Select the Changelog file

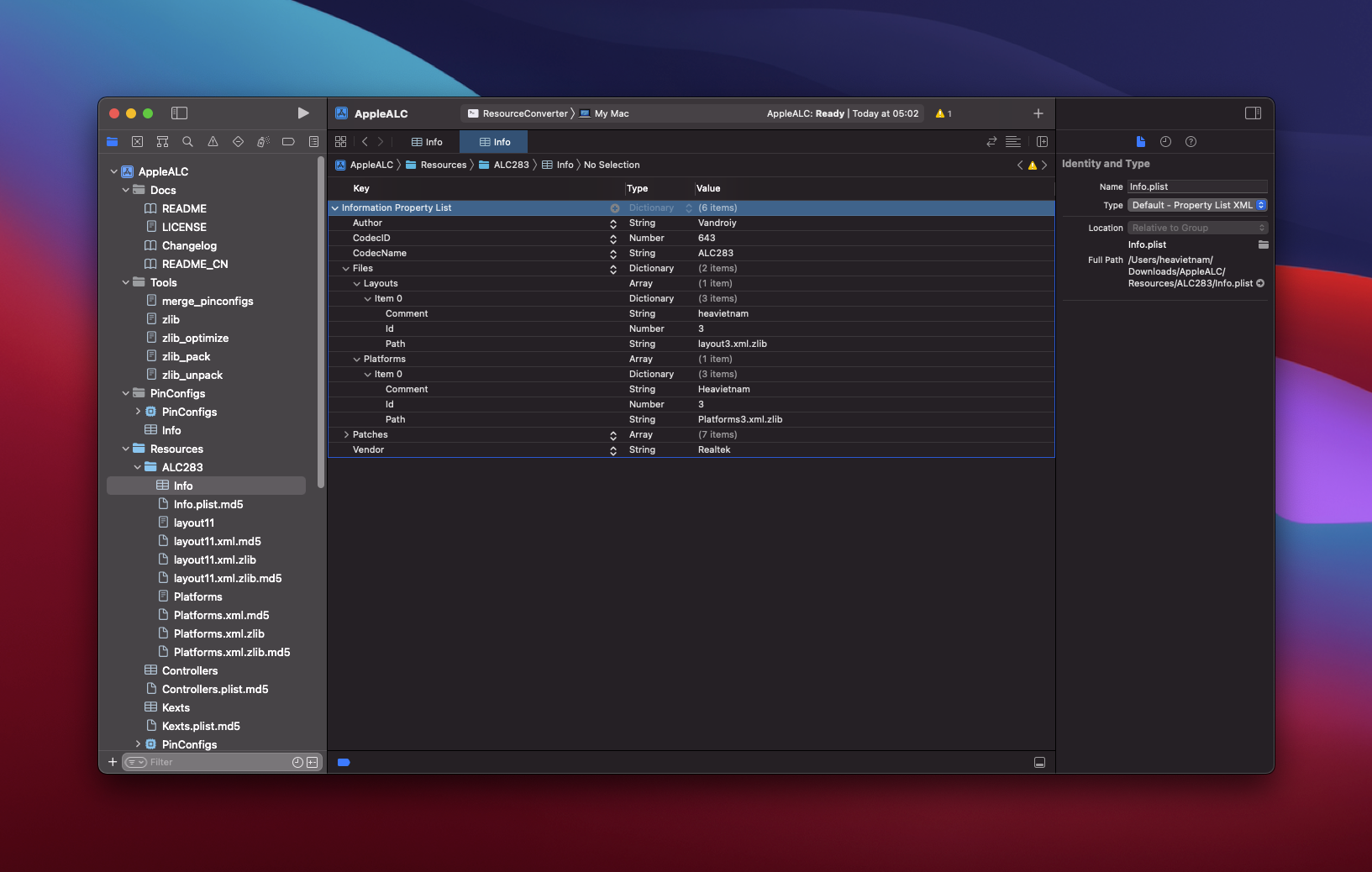(189, 245)
